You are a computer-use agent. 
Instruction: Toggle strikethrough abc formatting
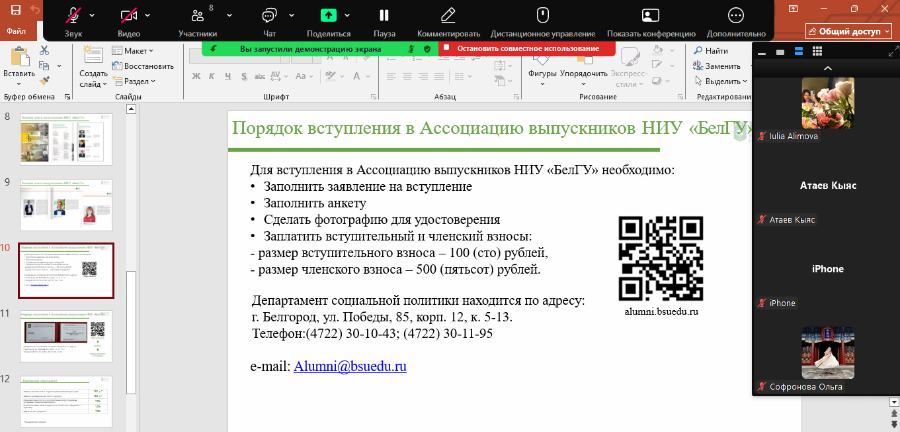point(260,76)
